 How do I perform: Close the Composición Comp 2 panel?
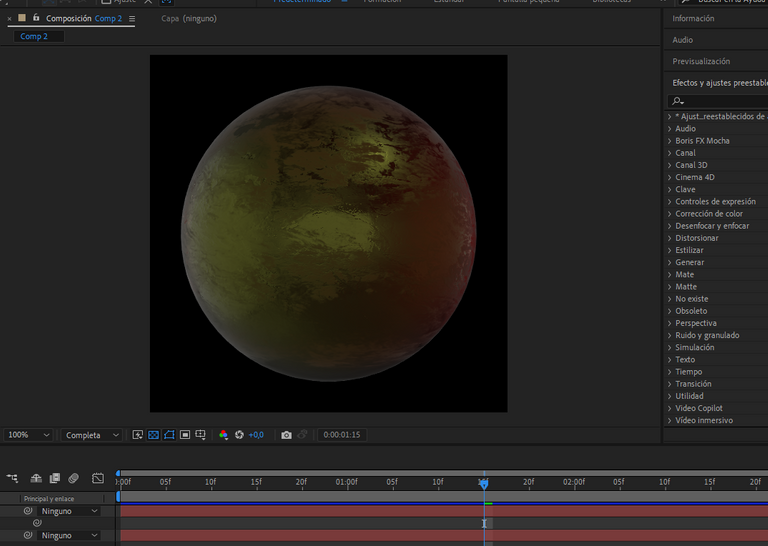[x=9, y=19]
